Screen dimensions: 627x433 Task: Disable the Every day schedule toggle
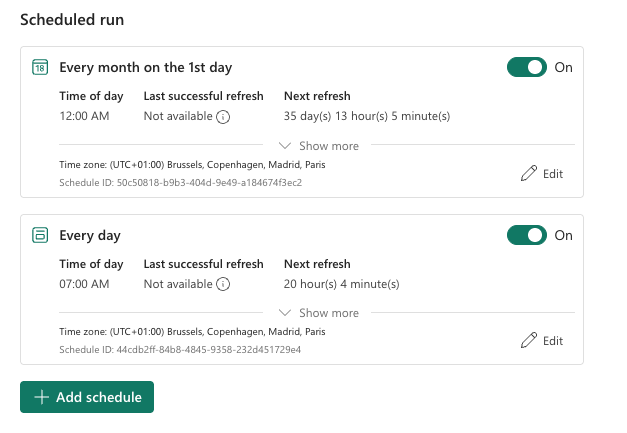click(527, 235)
